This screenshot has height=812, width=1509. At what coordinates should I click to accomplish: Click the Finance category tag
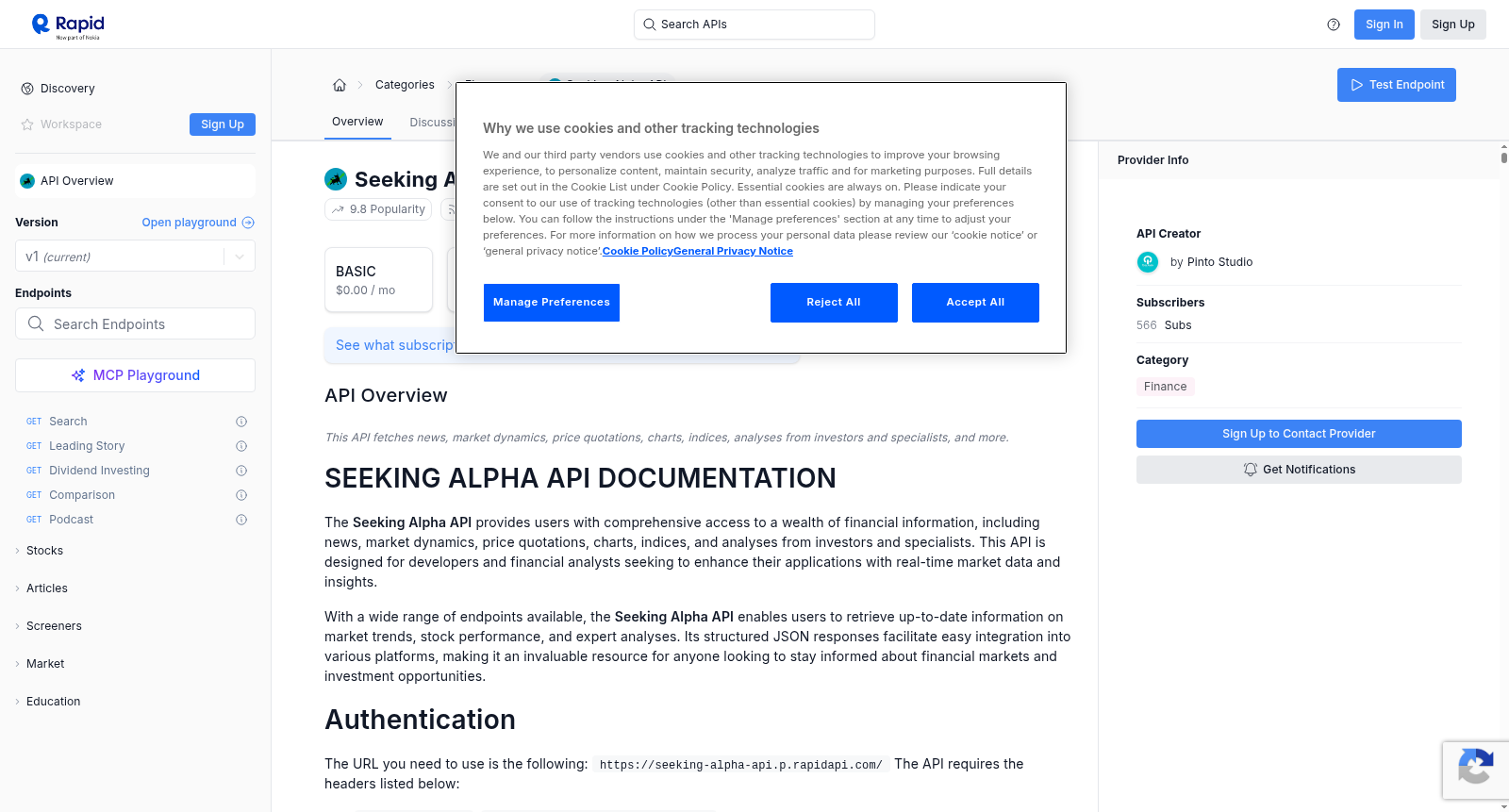coord(1166,387)
